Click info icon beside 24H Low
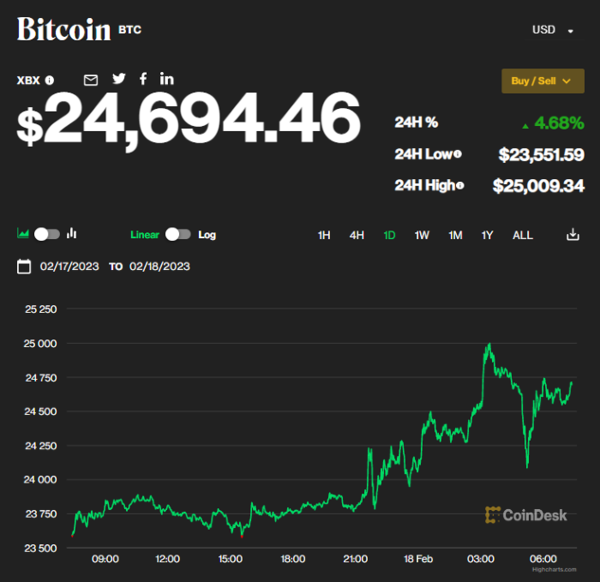 pos(458,154)
